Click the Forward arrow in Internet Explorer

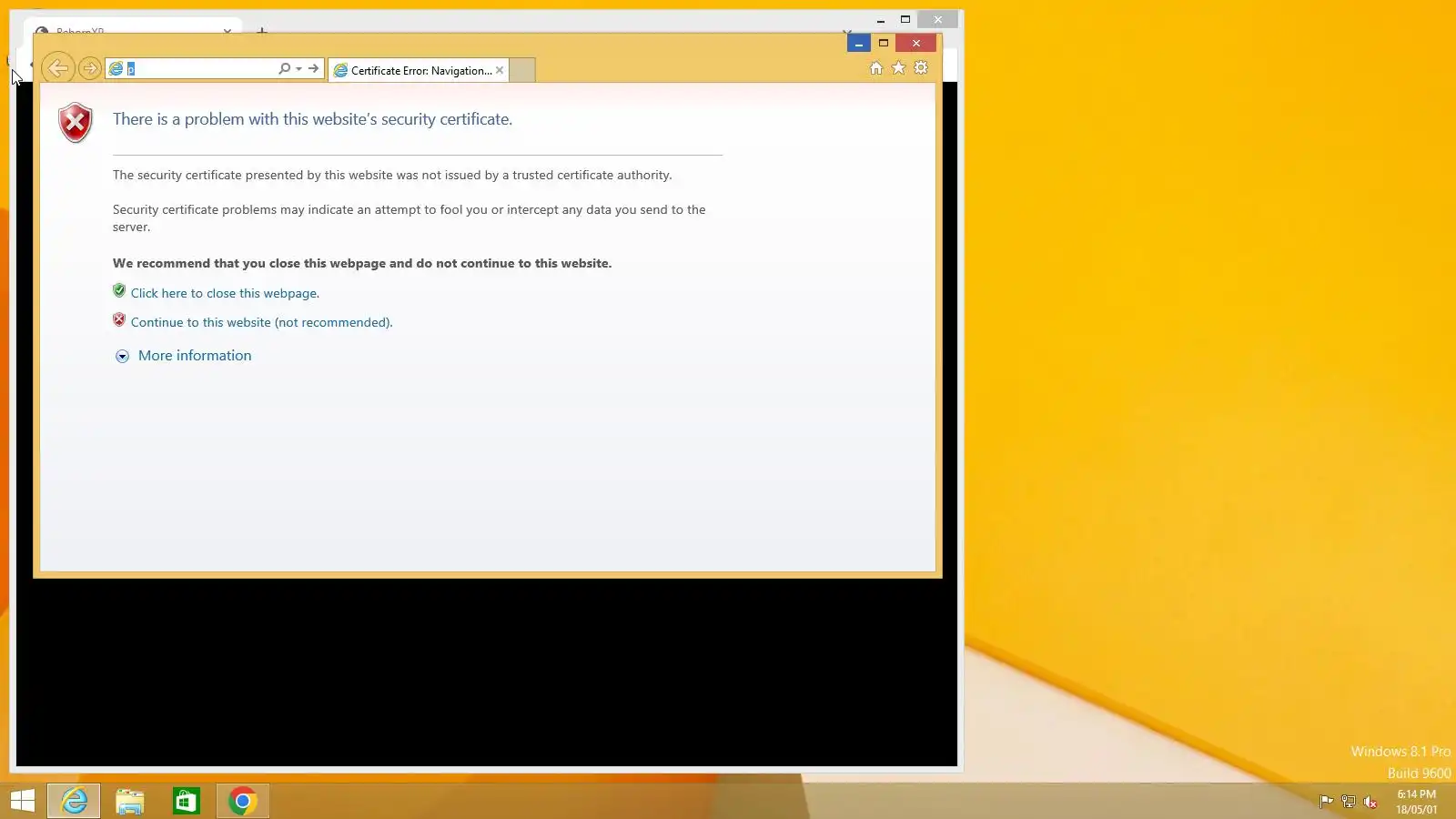click(x=89, y=68)
